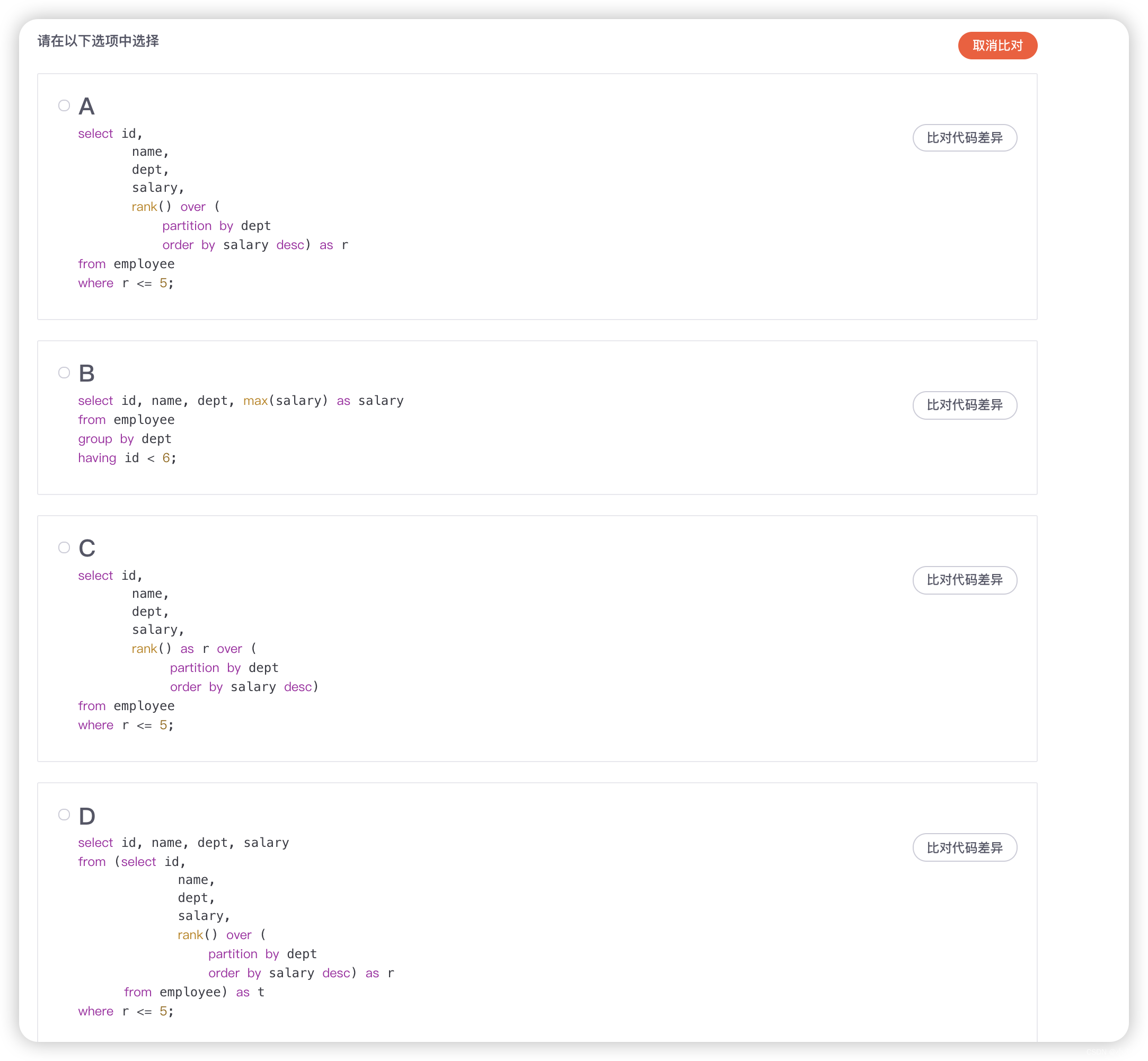Click 'group by dept' in option B
This screenshot has height=1061, width=1148.
click(125, 439)
